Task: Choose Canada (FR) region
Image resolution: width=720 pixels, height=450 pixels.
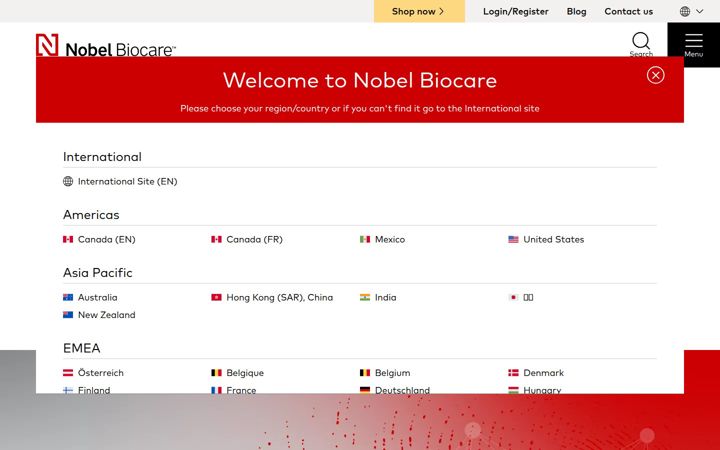Action: pos(254,239)
